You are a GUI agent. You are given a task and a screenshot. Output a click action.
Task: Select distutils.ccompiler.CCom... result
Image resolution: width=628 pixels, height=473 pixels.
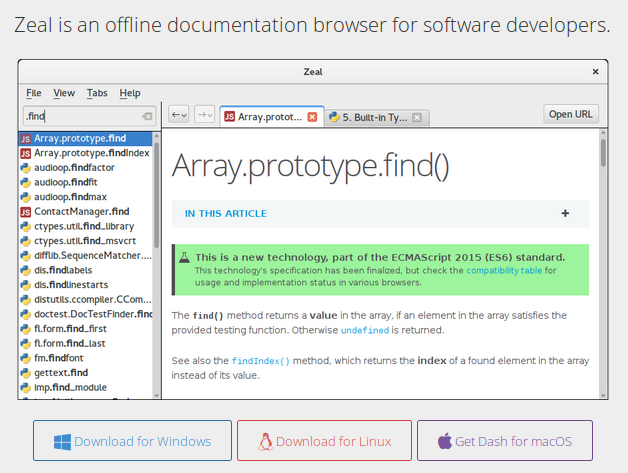click(86, 300)
